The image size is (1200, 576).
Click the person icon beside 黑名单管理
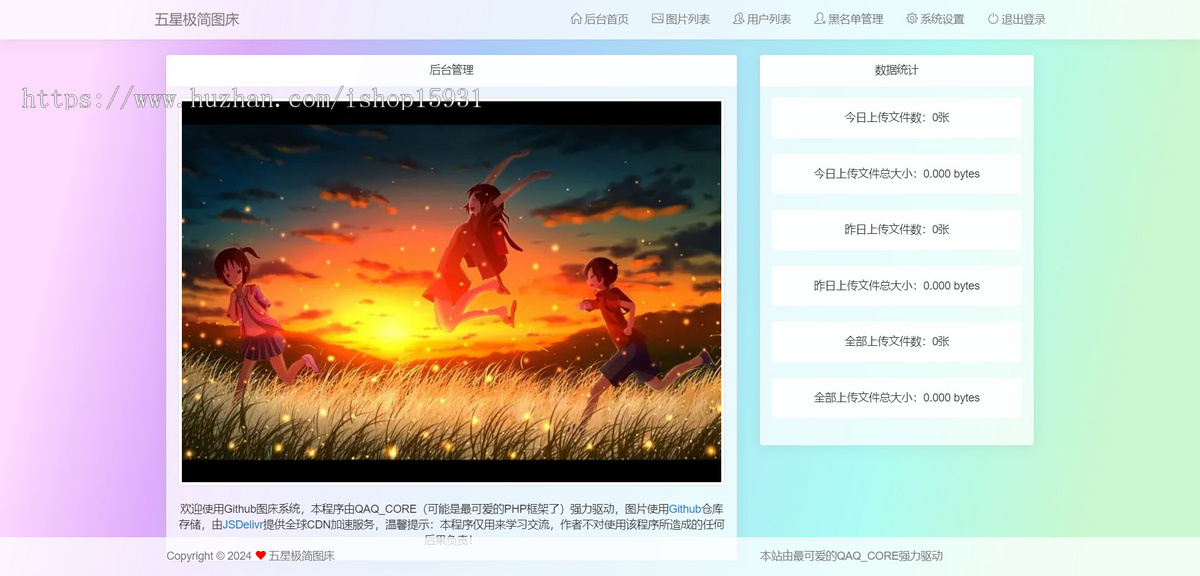[x=820, y=18]
